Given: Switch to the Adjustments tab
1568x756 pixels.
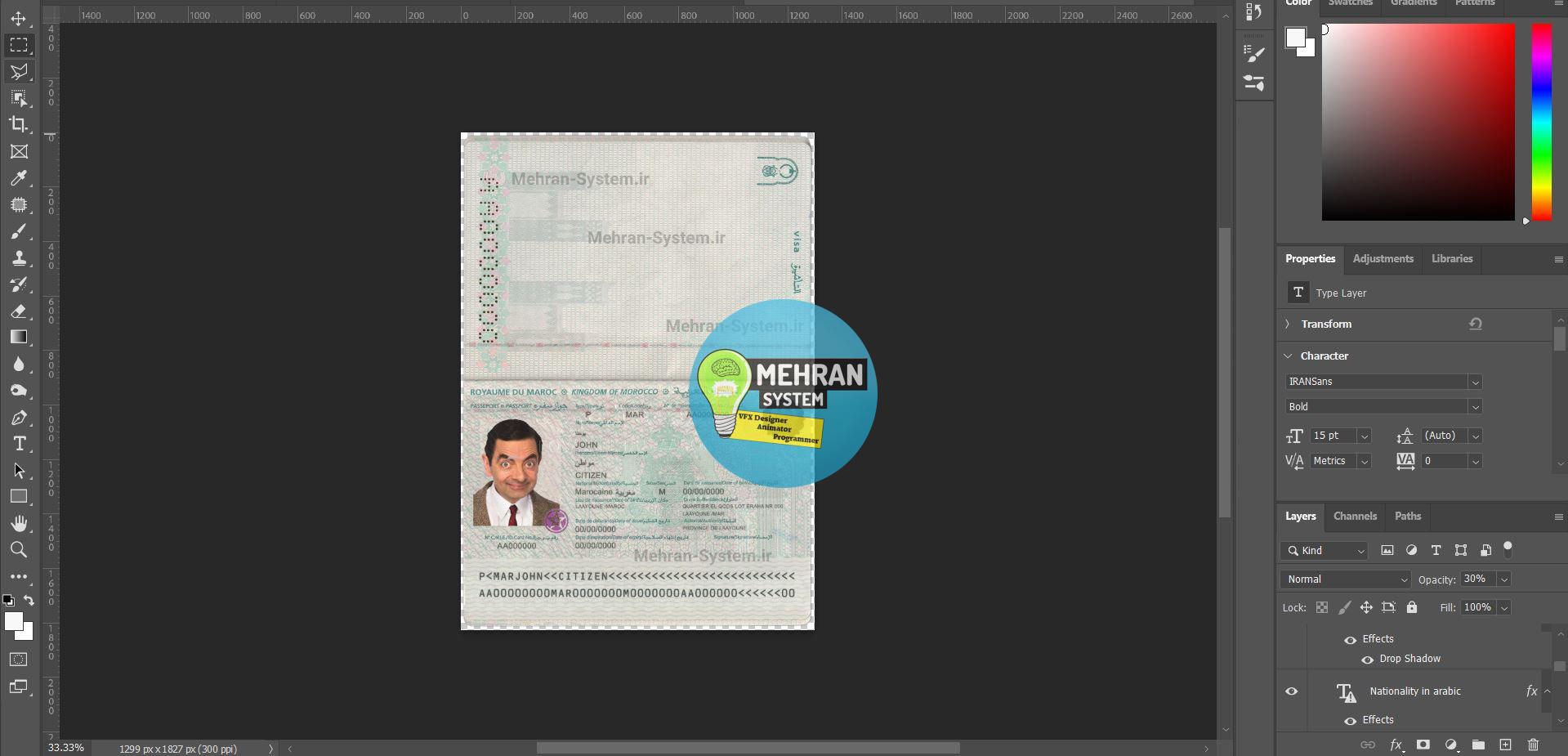Looking at the screenshot, I should pos(1383,259).
